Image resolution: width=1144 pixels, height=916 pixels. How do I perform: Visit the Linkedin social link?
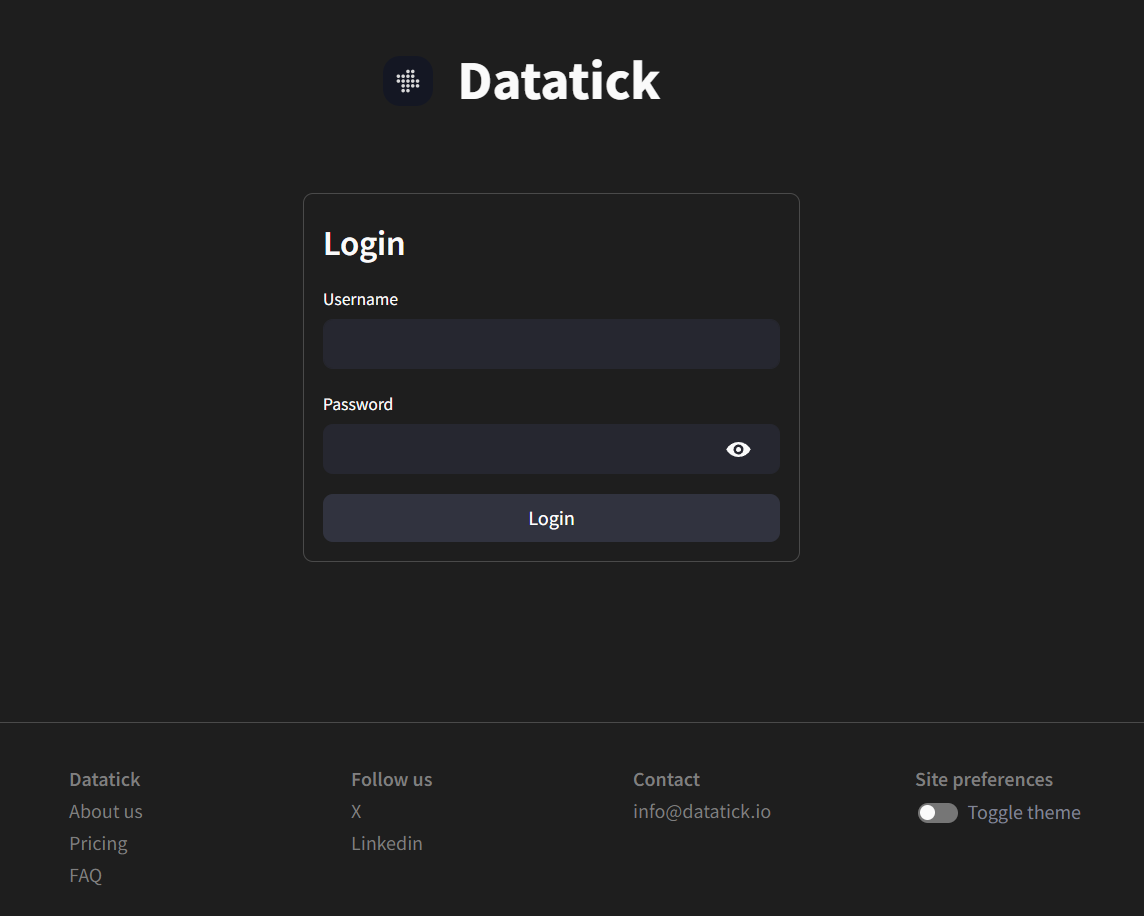[387, 844]
